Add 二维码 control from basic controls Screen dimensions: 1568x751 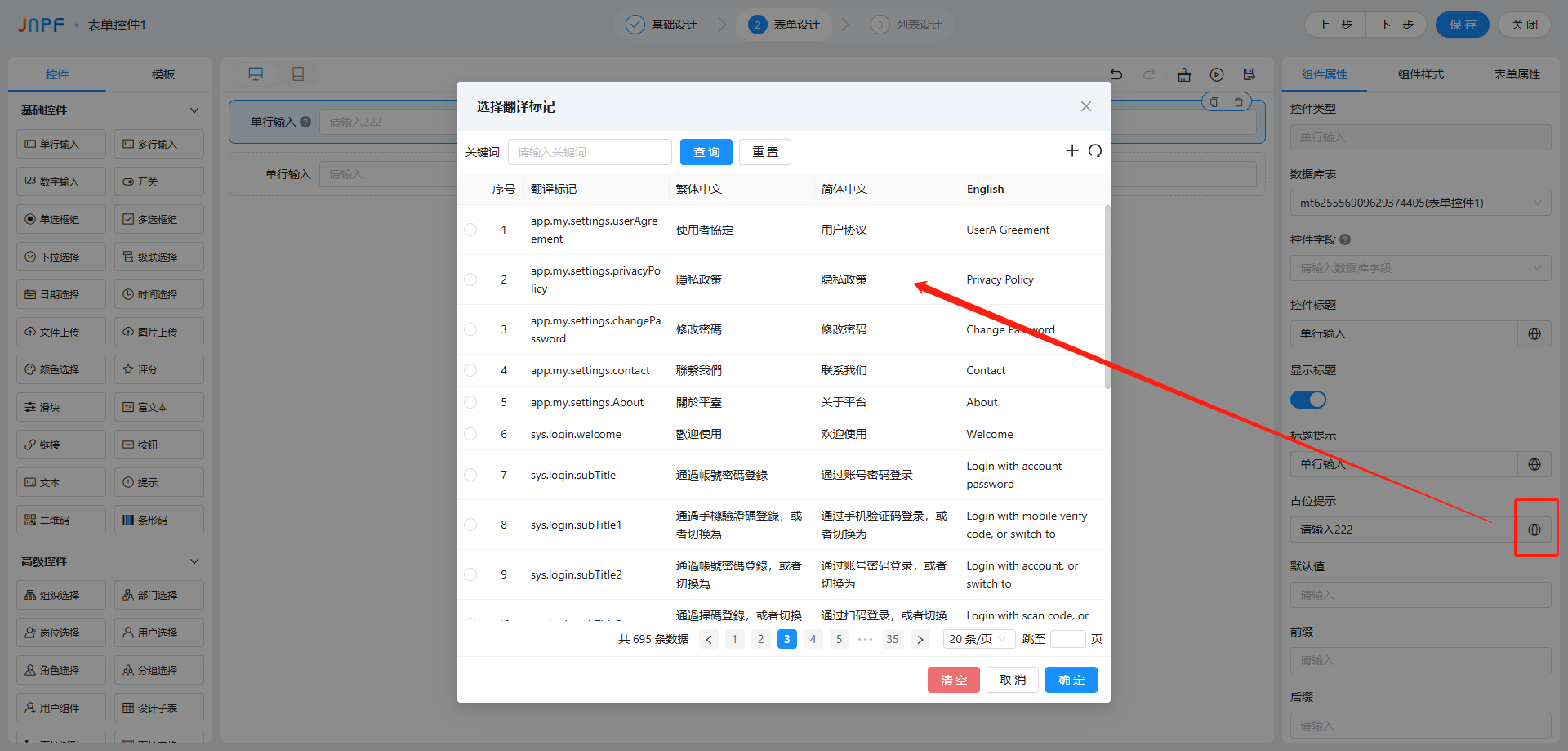[61, 520]
